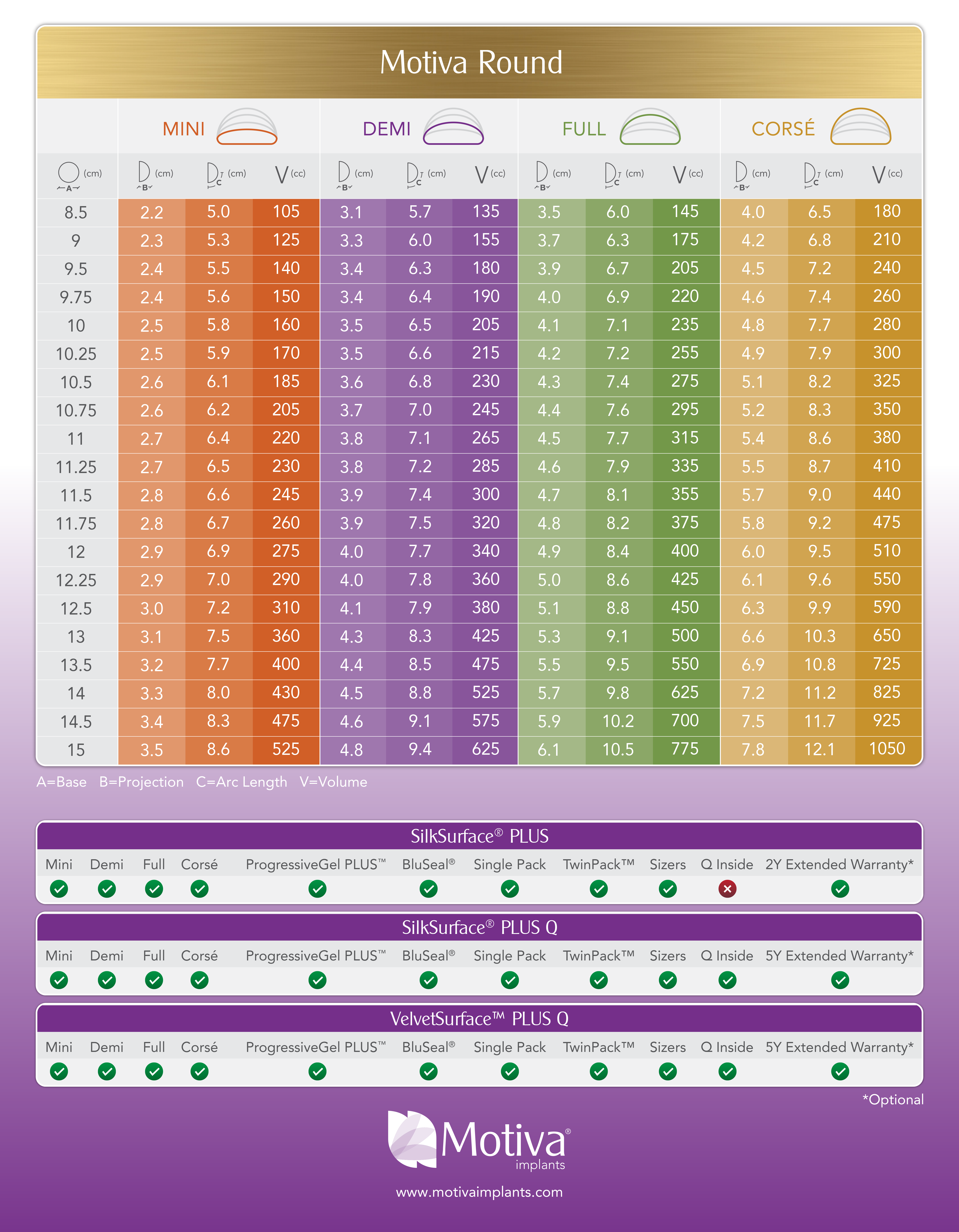Click the Motiva Round gold title banner
Screen dimensions: 959x1232
pos(471,62)
